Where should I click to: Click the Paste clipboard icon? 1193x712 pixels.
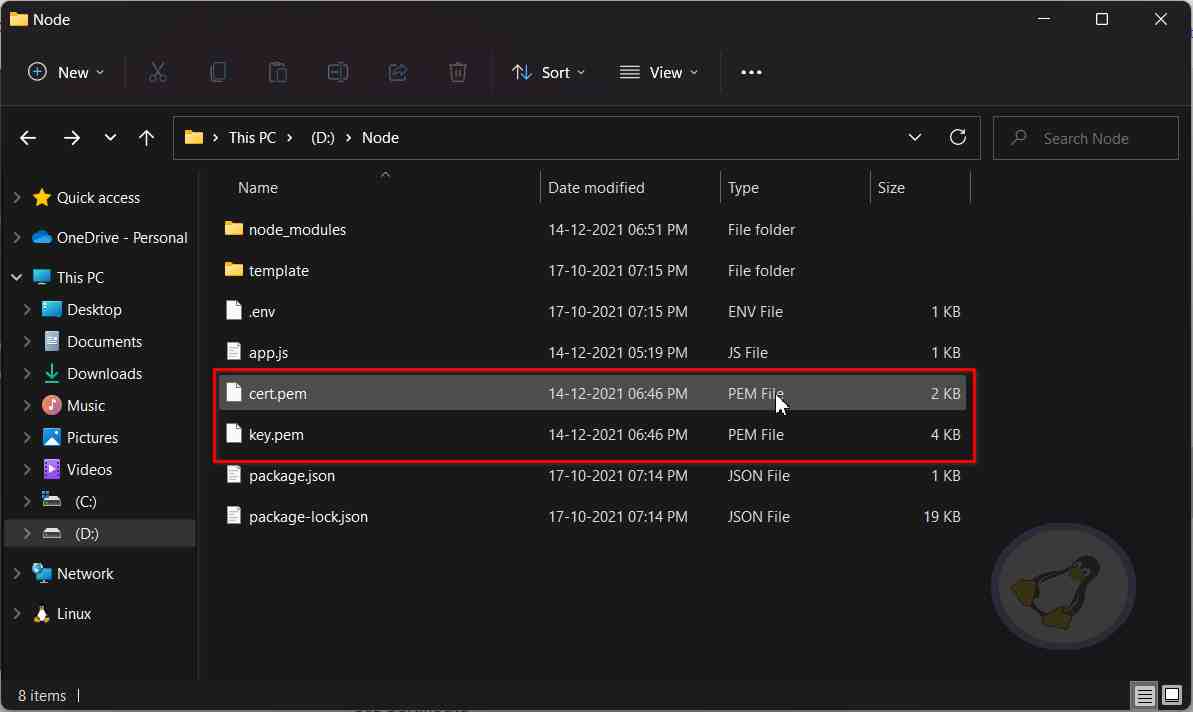point(277,72)
